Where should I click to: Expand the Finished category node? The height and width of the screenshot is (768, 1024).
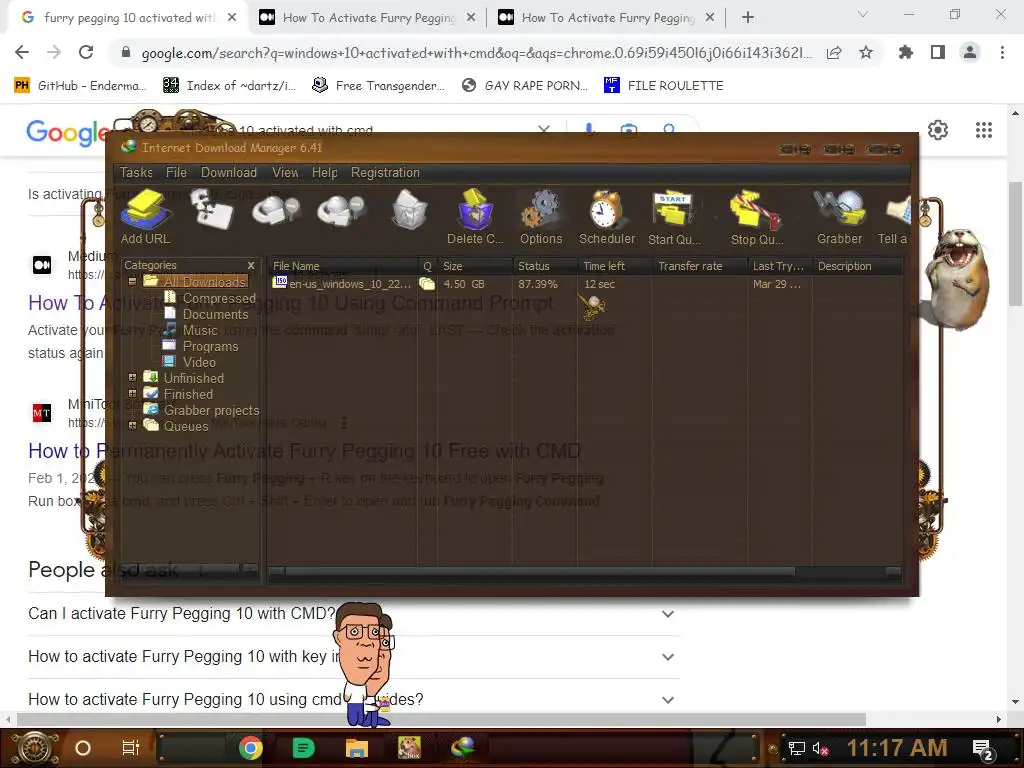pyautogui.click(x=132, y=394)
